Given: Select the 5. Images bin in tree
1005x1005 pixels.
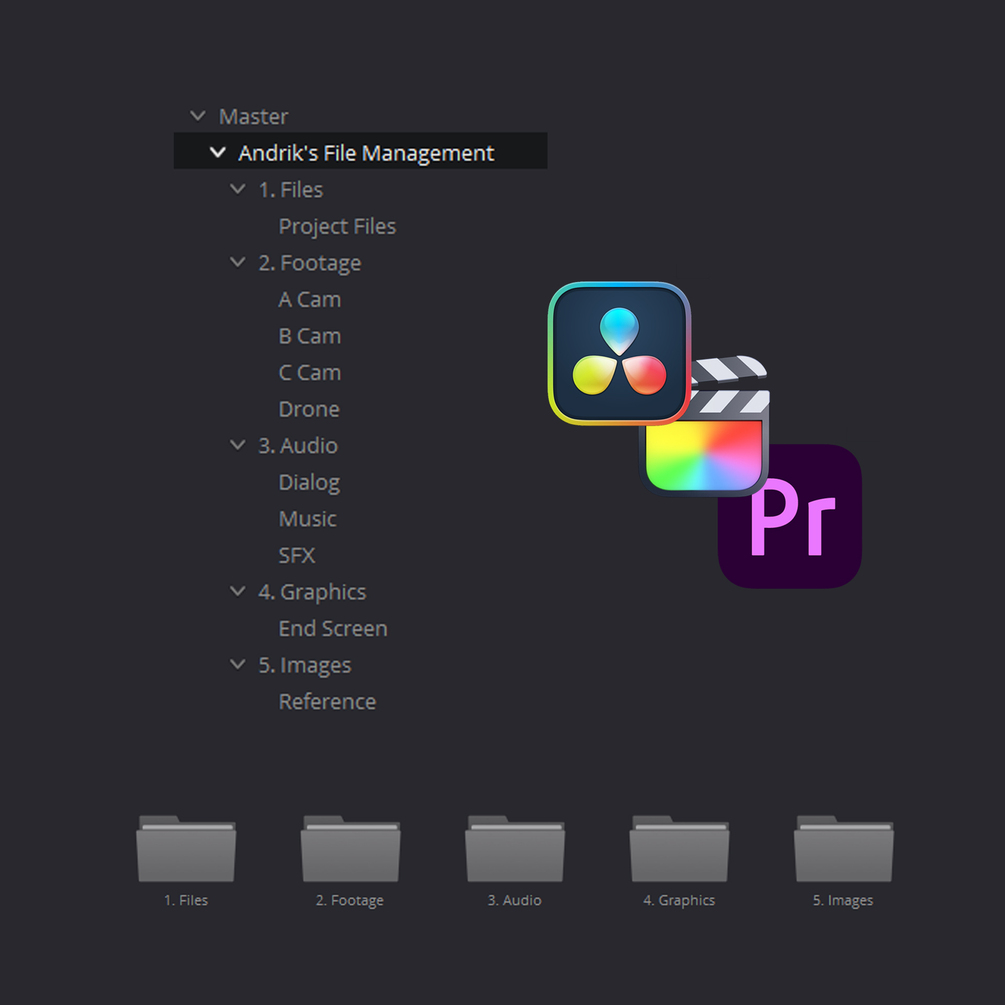Looking at the screenshot, I should pos(304,665).
